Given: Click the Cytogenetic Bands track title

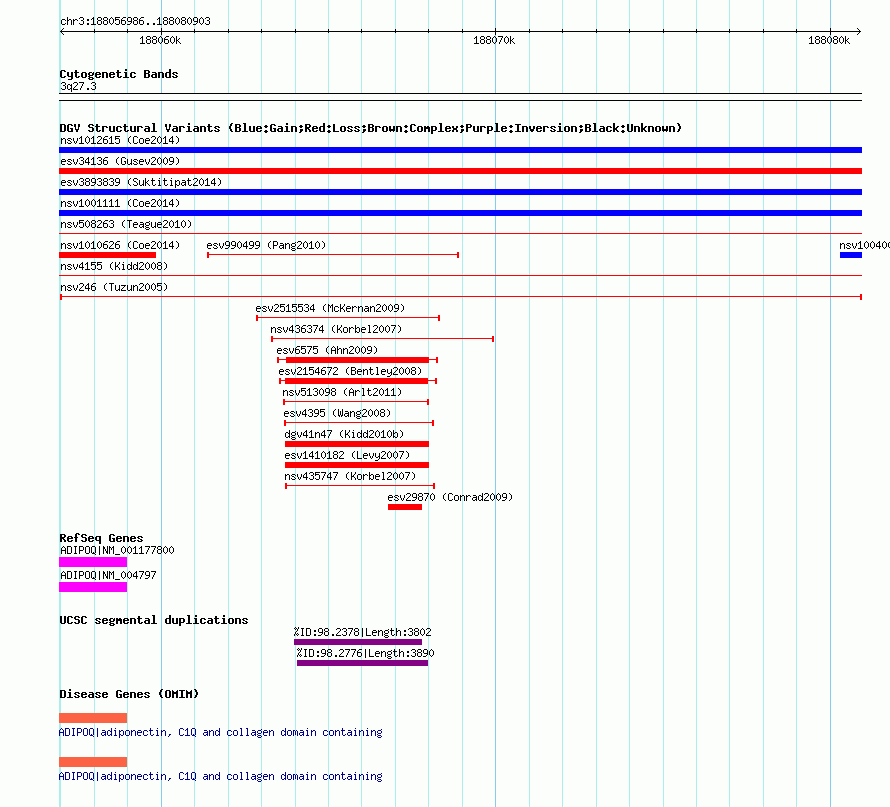Looking at the screenshot, I should [x=119, y=74].
